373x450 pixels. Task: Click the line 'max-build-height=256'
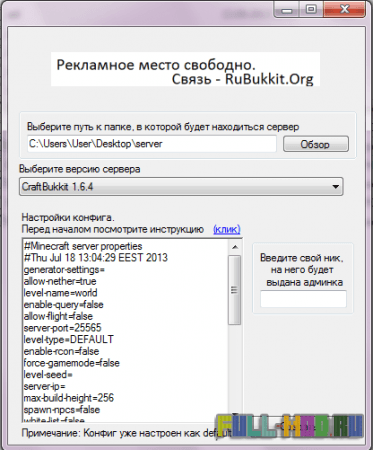pyautogui.click(x=69, y=398)
